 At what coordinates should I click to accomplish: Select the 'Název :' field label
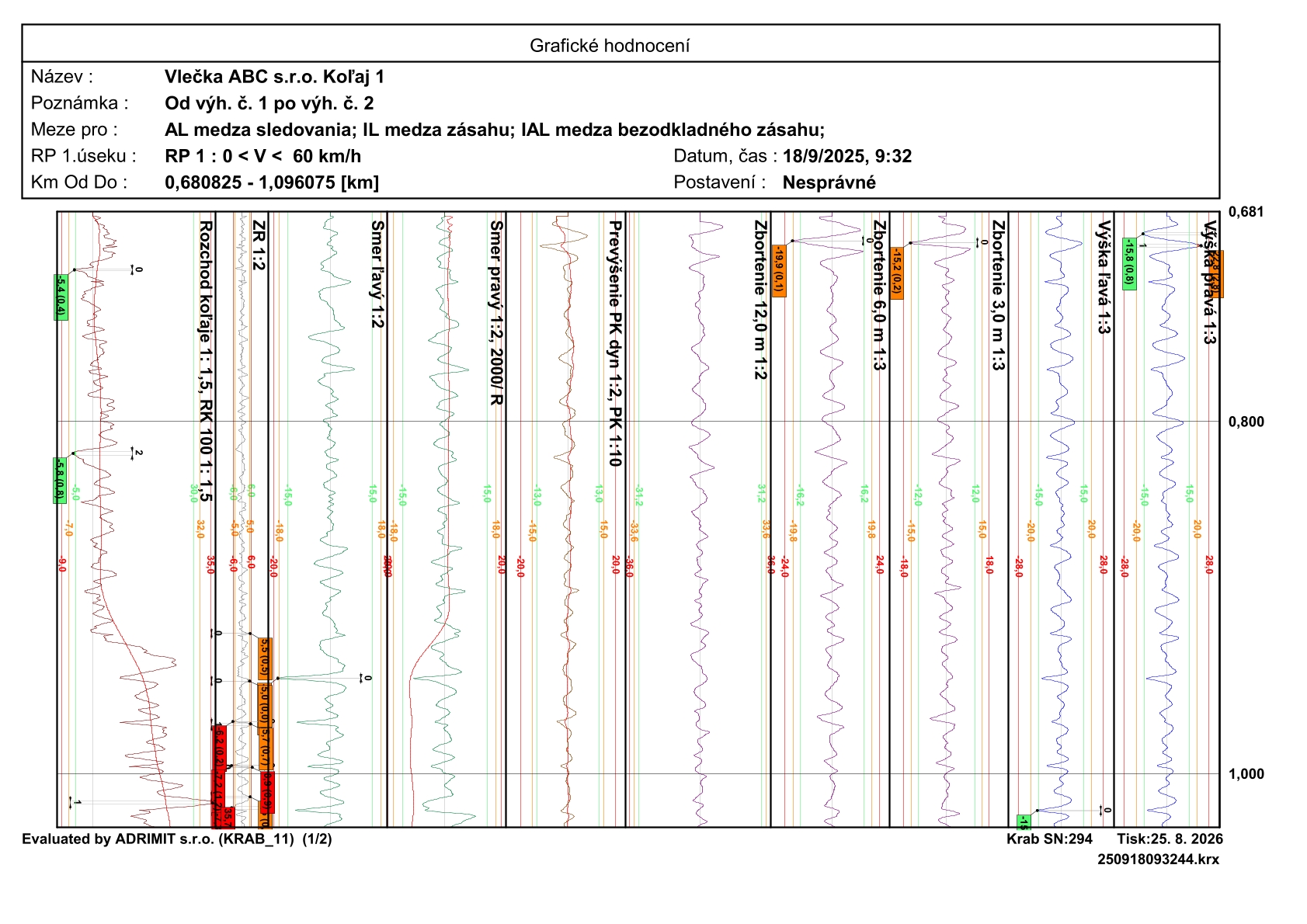pos(62,77)
